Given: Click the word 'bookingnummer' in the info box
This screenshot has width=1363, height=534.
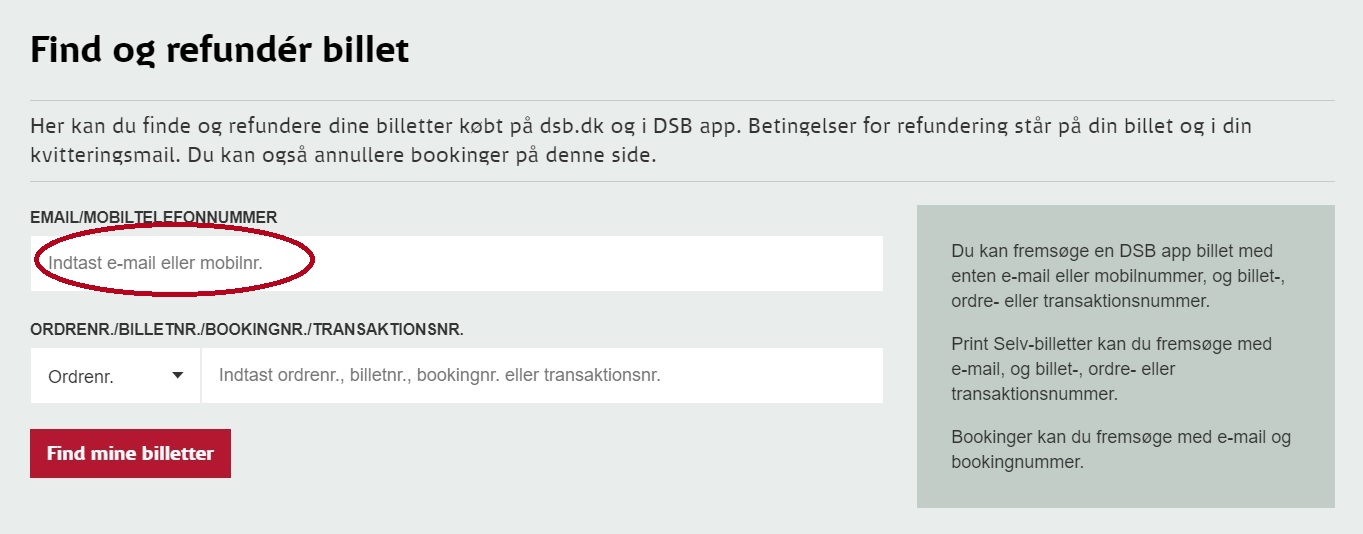Looking at the screenshot, I should pyautogui.click(x=1017, y=462).
